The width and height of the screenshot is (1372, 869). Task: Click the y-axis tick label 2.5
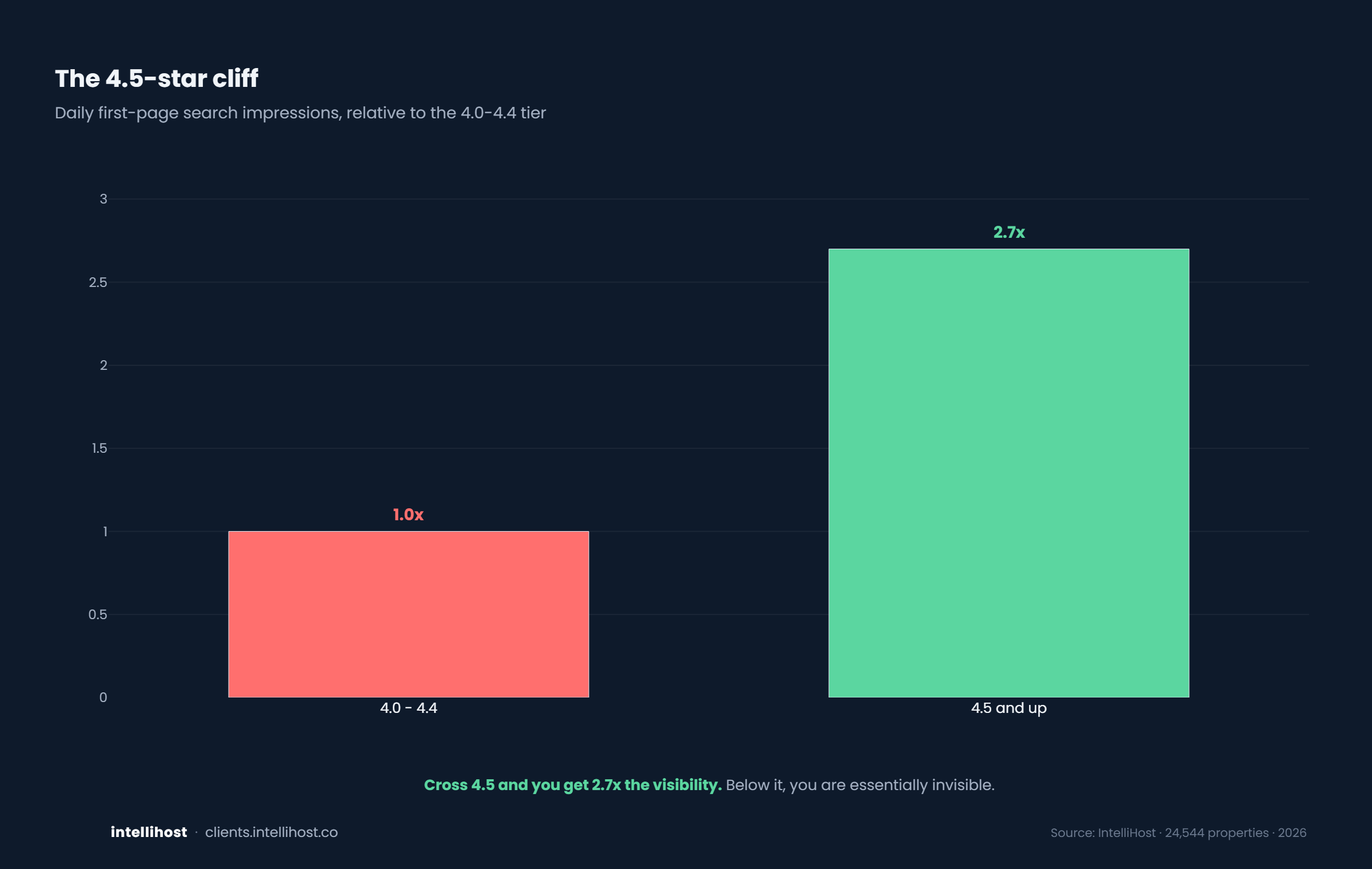click(x=98, y=282)
